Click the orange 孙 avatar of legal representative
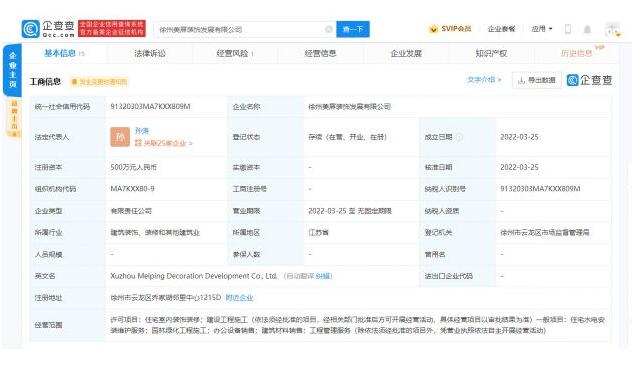The image size is (635, 367). [x=120, y=137]
